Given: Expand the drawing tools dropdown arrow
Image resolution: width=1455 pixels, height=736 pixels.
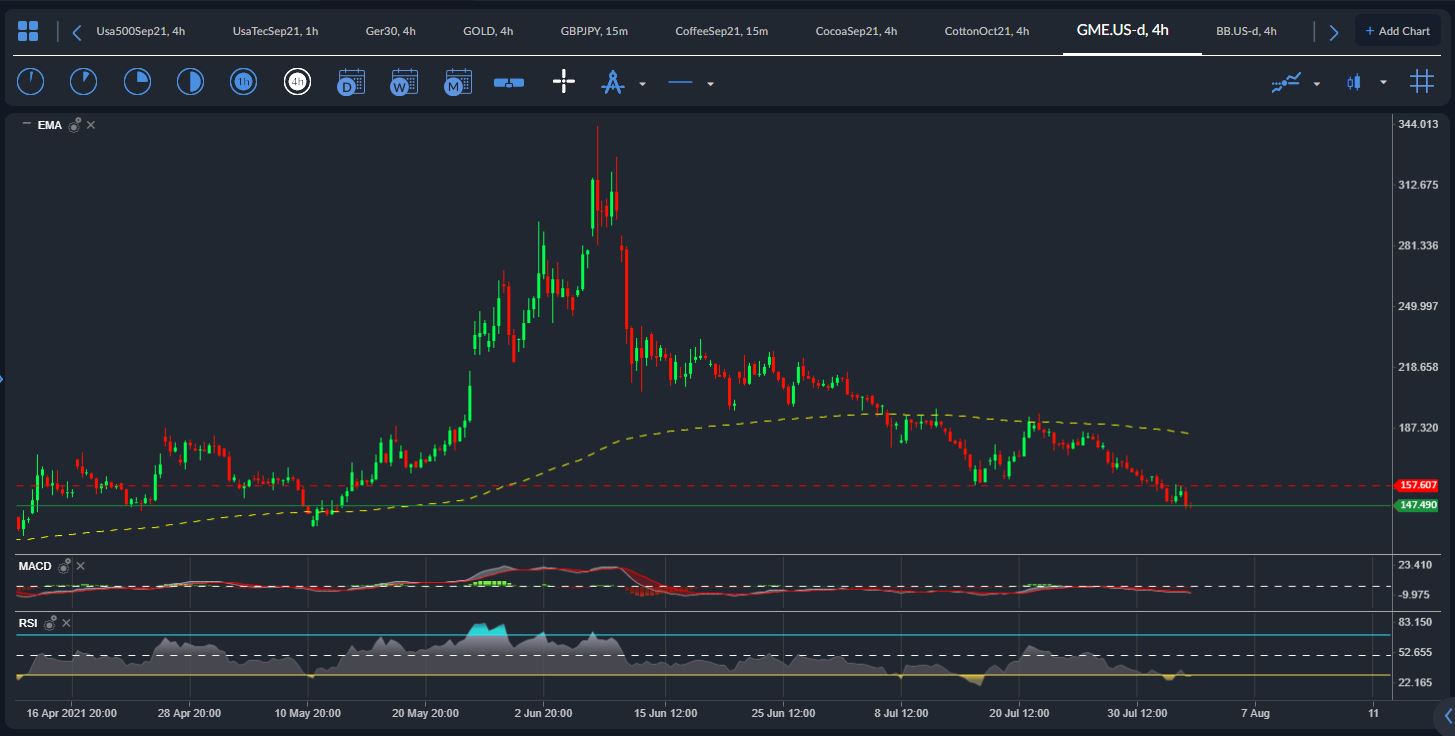Looking at the screenshot, I should click(x=642, y=84).
